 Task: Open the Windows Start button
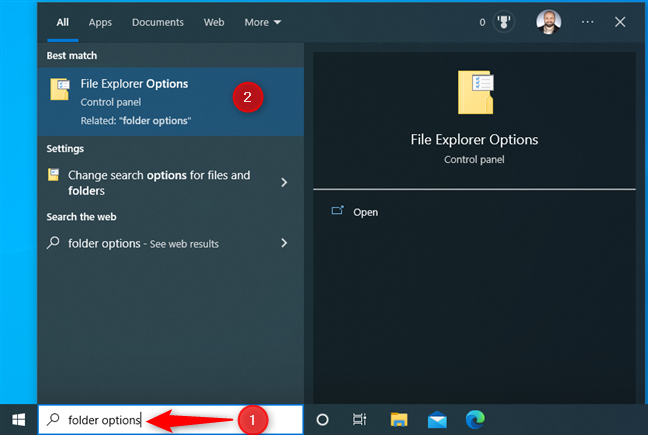19,420
